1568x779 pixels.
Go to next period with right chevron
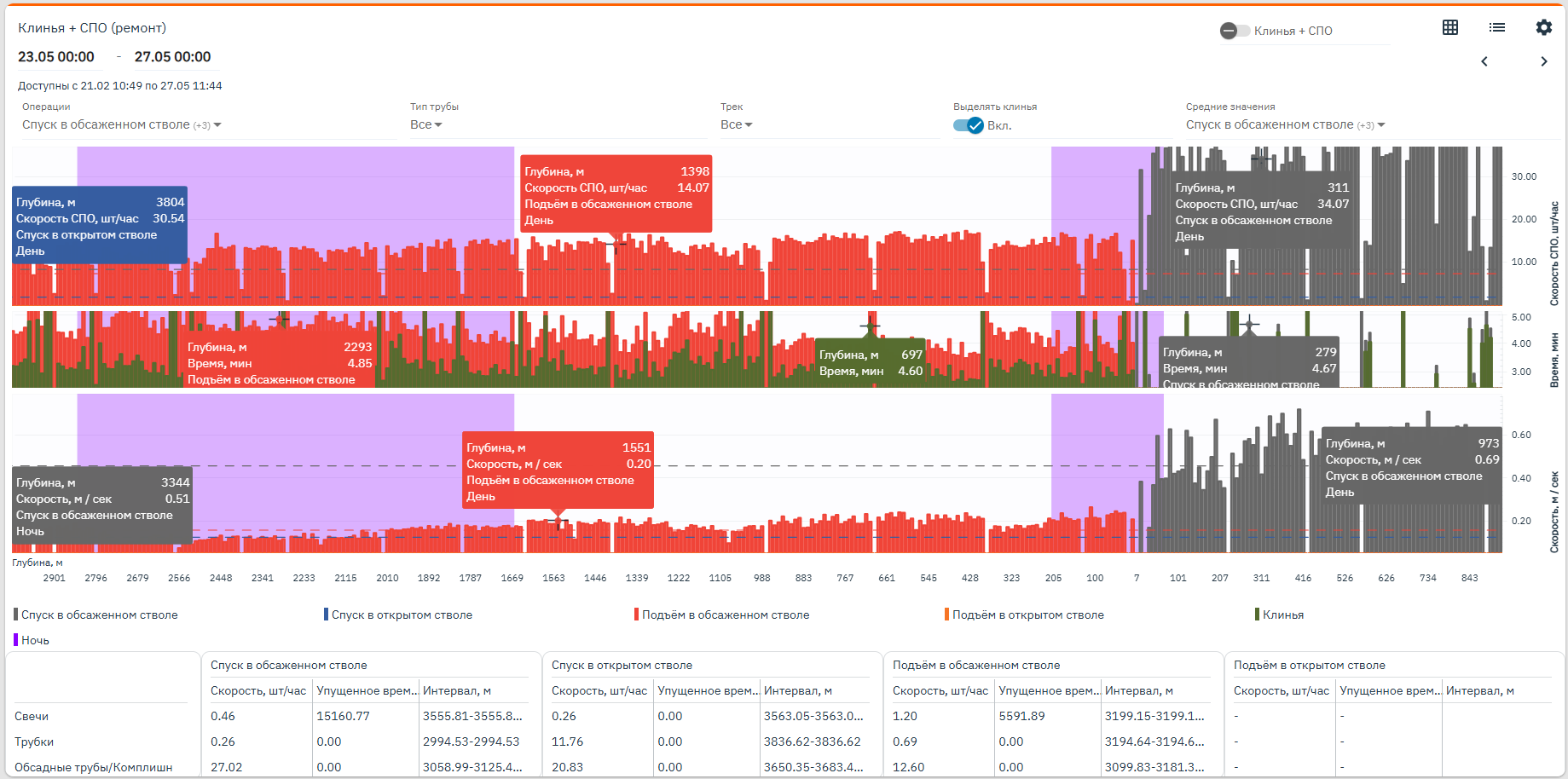coord(1544,61)
